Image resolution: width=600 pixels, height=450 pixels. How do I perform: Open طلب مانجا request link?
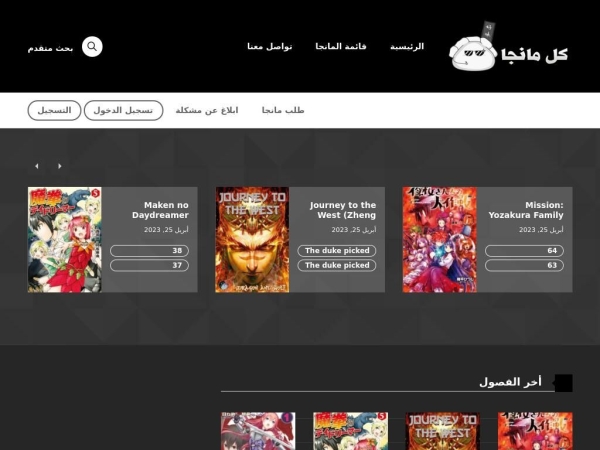click(x=283, y=110)
